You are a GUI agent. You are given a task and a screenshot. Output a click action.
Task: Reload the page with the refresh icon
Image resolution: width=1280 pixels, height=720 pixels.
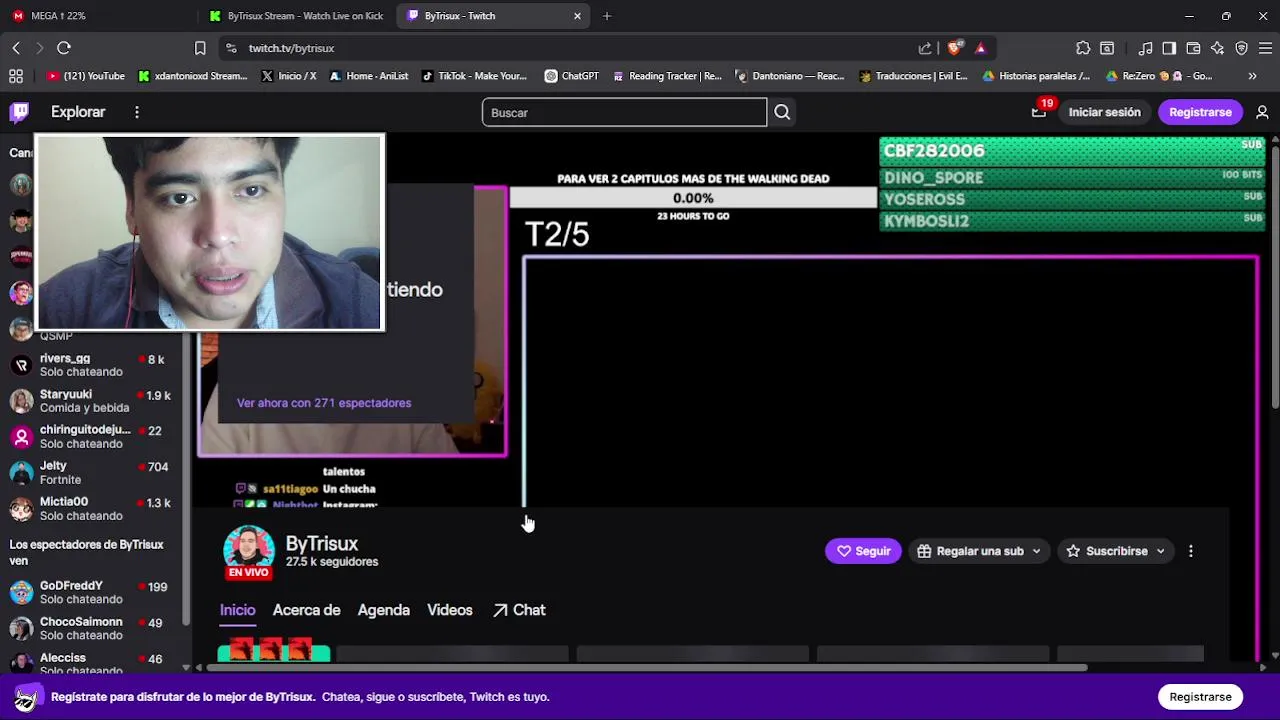point(64,48)
